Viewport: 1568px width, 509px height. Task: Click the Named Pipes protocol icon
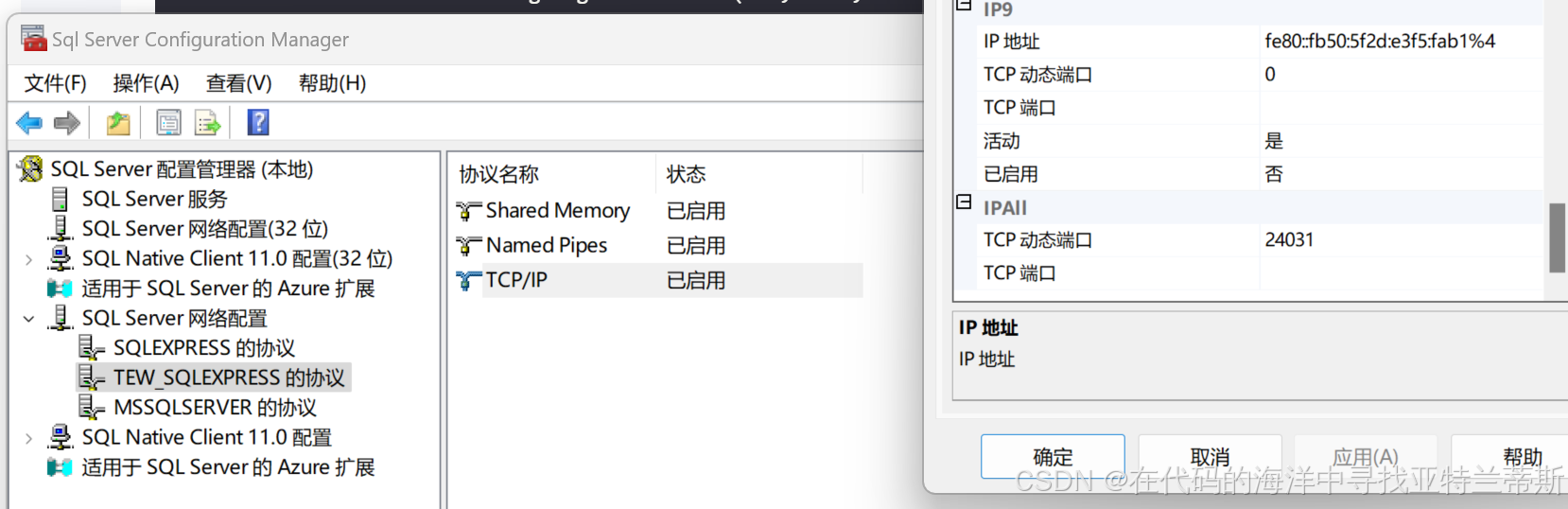469,245
